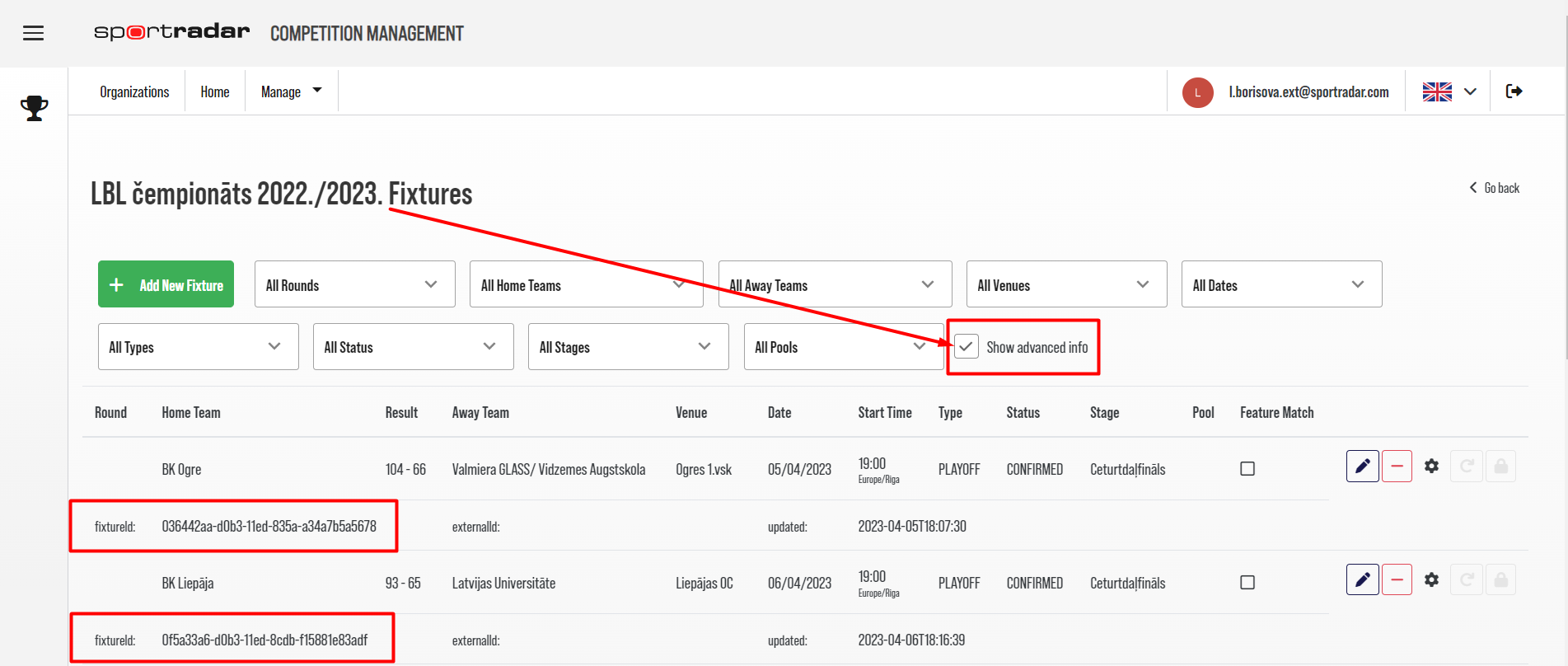The width and height of the screenshot is (1568, 666).
Task: Check Feature Match for the BK Liepāja fixture
Action: [1247, 583]
